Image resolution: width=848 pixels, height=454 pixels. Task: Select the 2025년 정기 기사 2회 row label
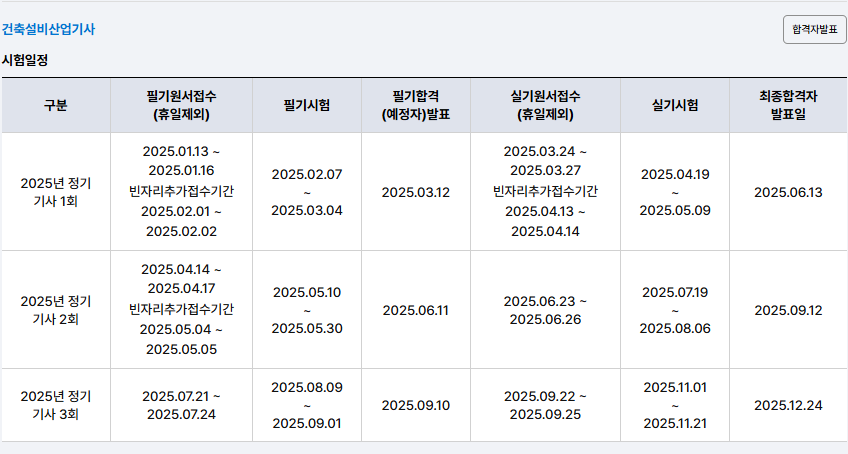(56, 310)
